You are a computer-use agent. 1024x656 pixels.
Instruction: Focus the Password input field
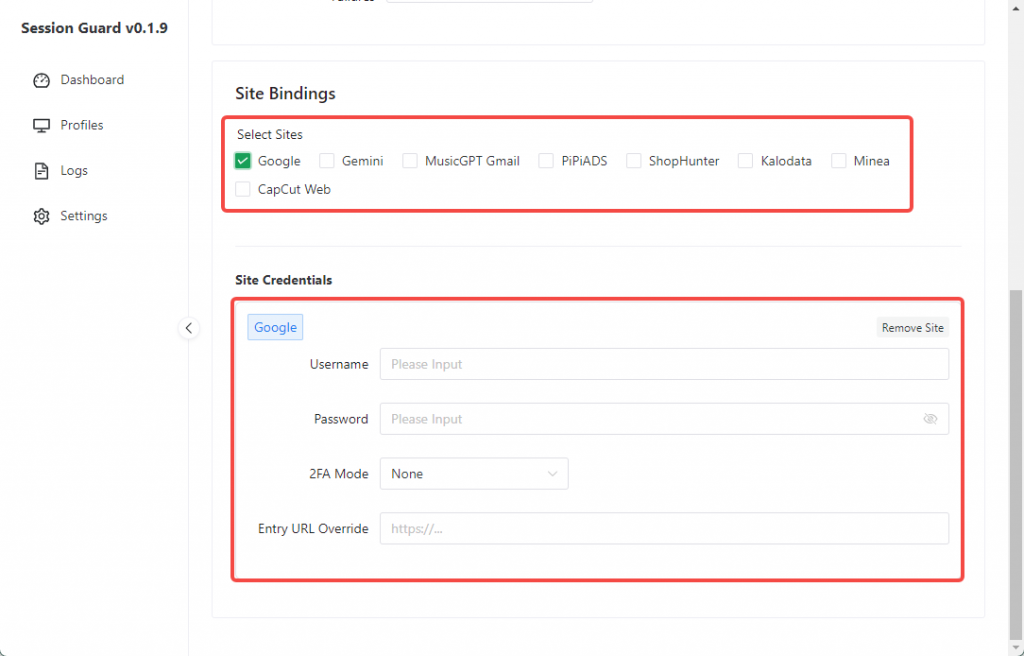pos(664,419)
